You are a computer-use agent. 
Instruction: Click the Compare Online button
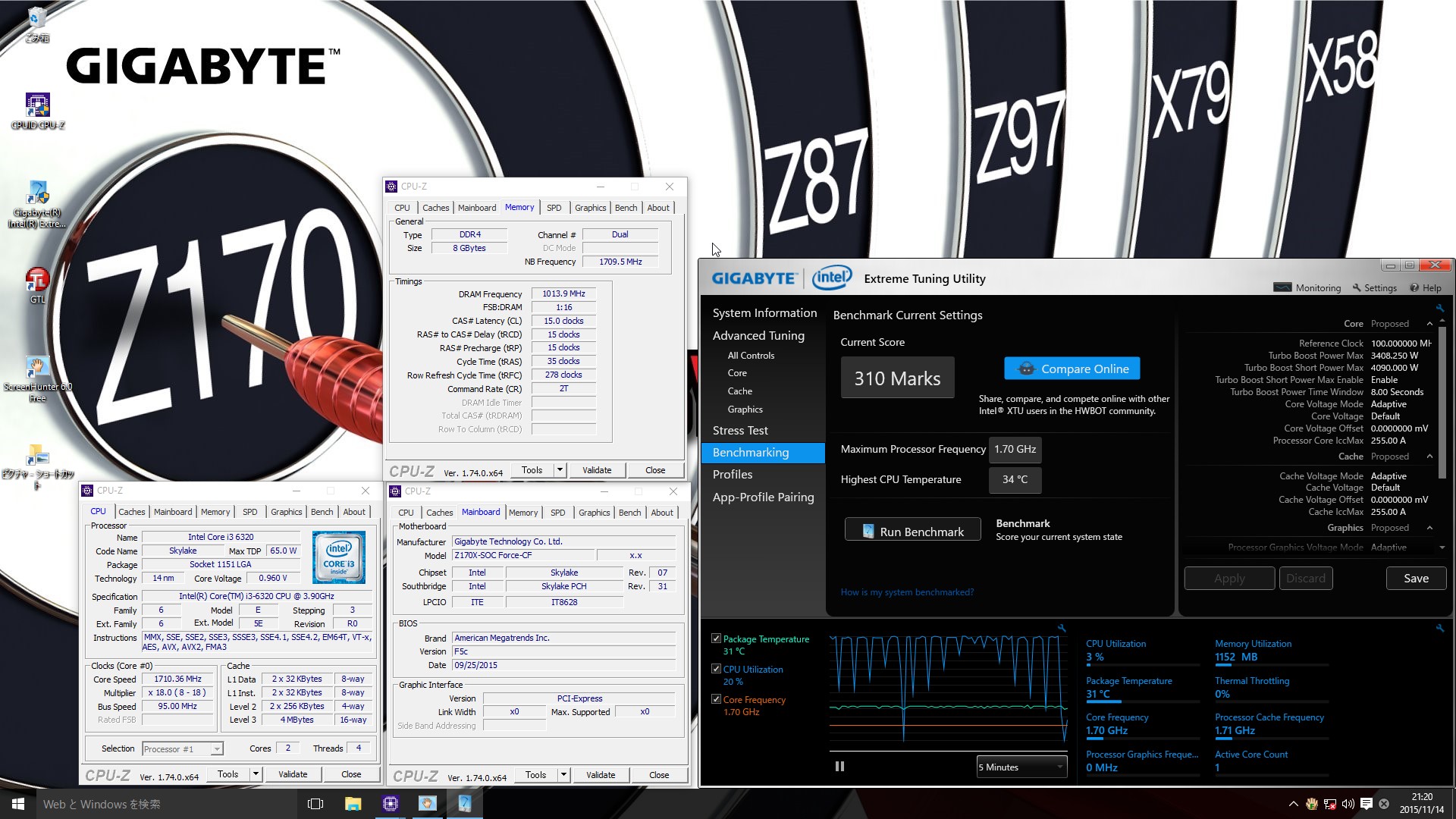pos(1072,369)
